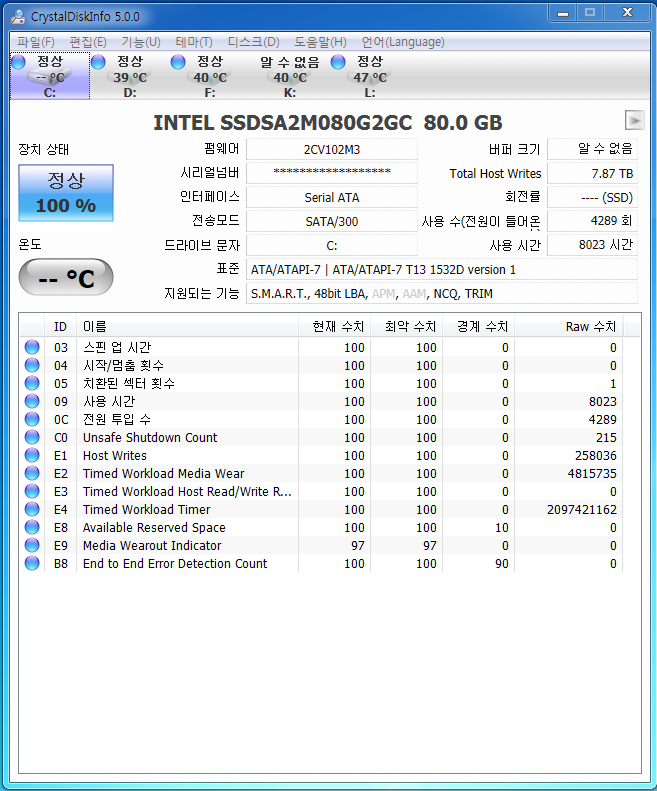Go to next disk with arrow button
The height and width of the screenshot is (791, 657).
[x=634, y=121]
